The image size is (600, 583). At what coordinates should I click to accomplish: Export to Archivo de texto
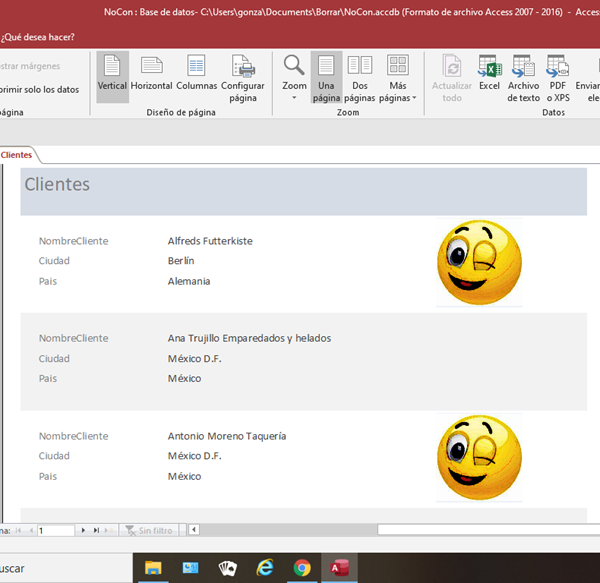click(523, 78)
